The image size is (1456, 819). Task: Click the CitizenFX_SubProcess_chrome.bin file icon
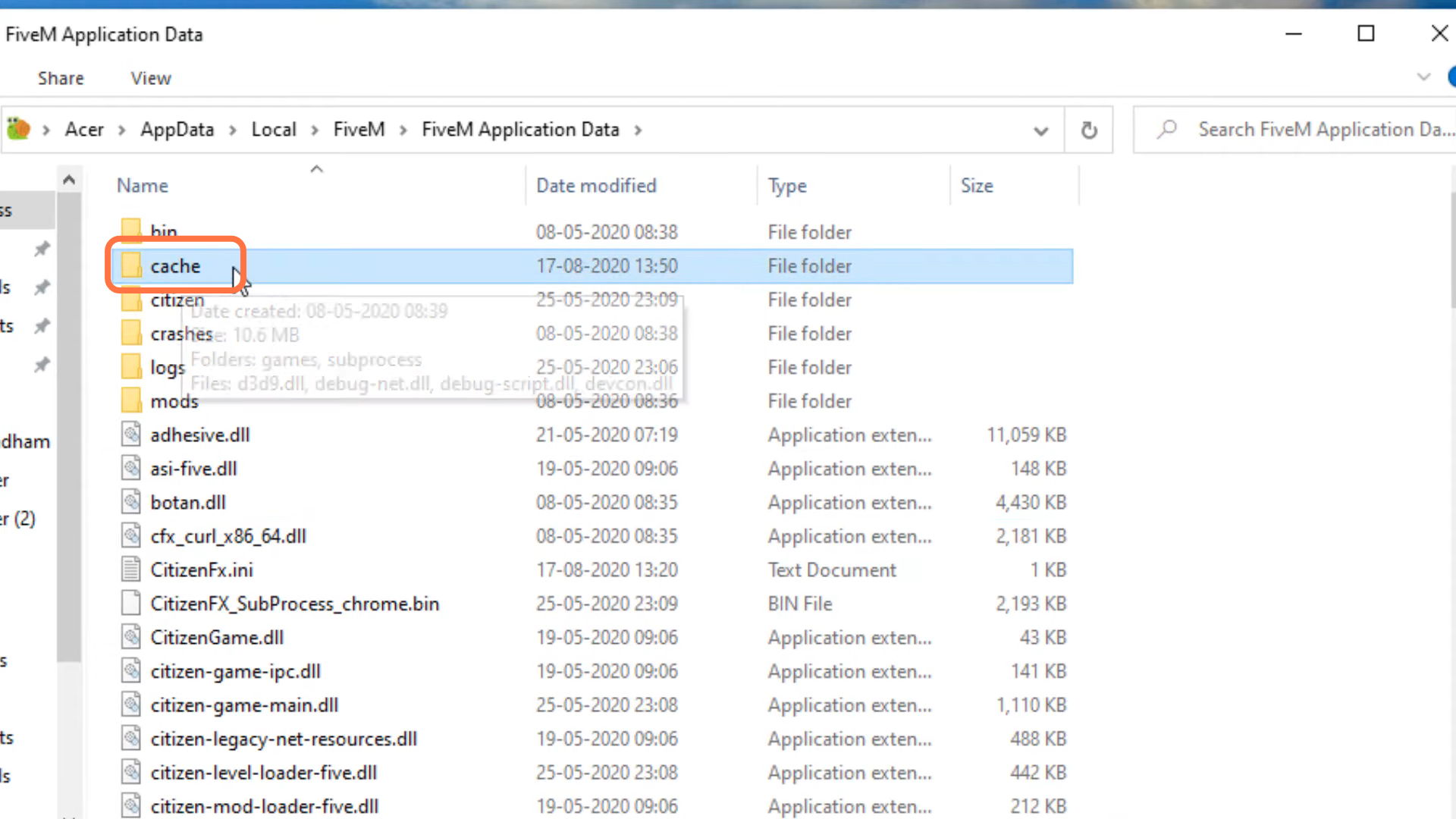pyautogui.click(x=131, y=603)
